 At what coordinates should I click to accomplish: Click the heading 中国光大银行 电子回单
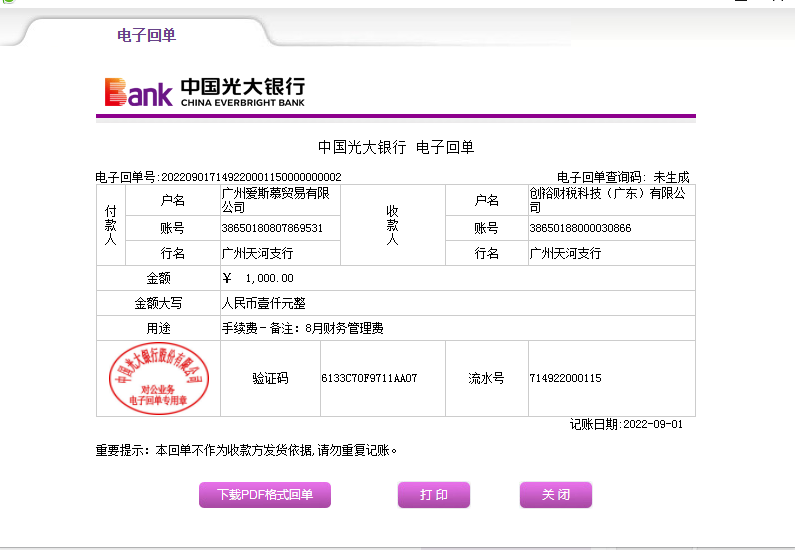[x=396, y=148]
